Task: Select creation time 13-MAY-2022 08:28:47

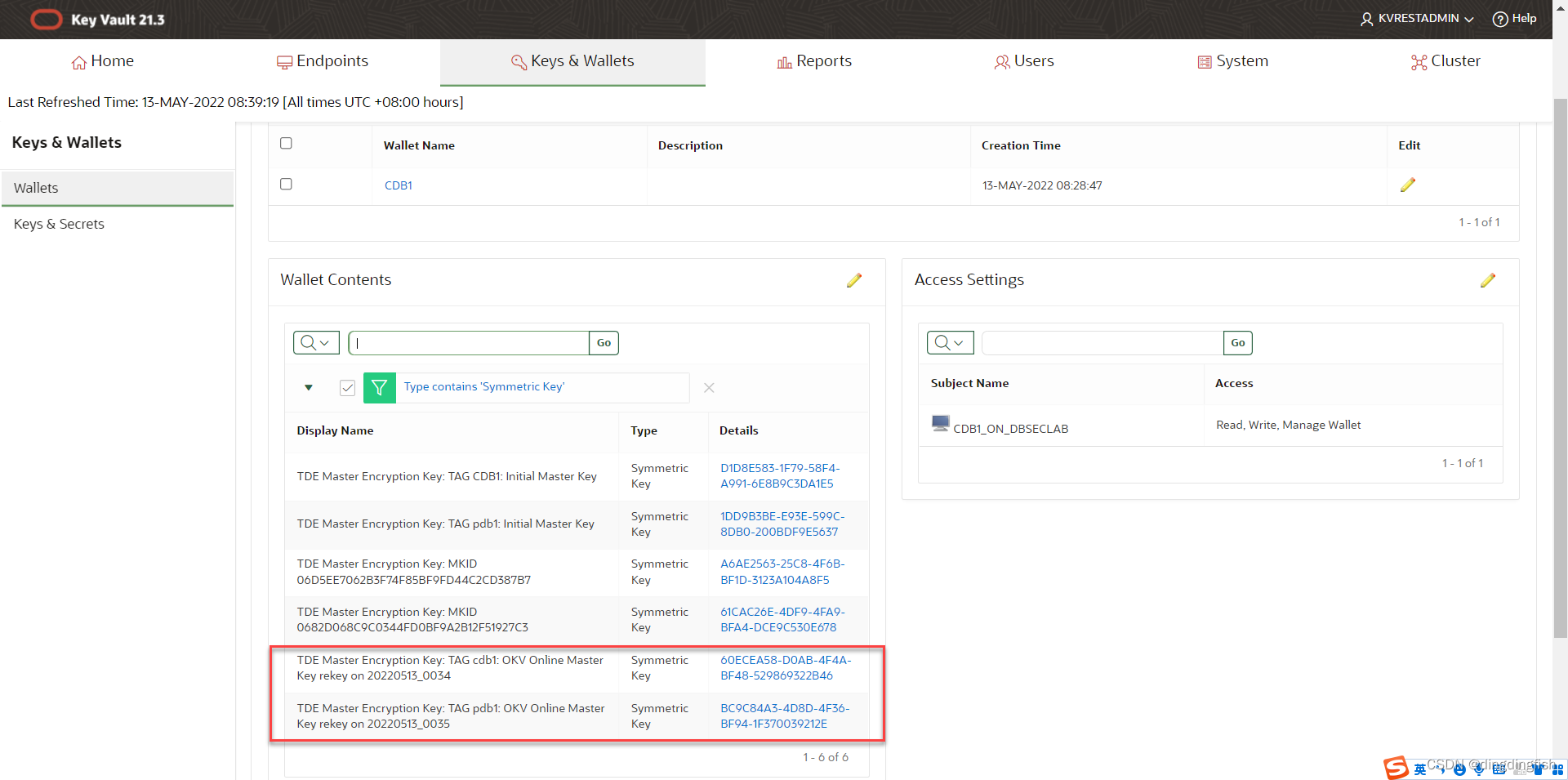Action: [1042, 185]
